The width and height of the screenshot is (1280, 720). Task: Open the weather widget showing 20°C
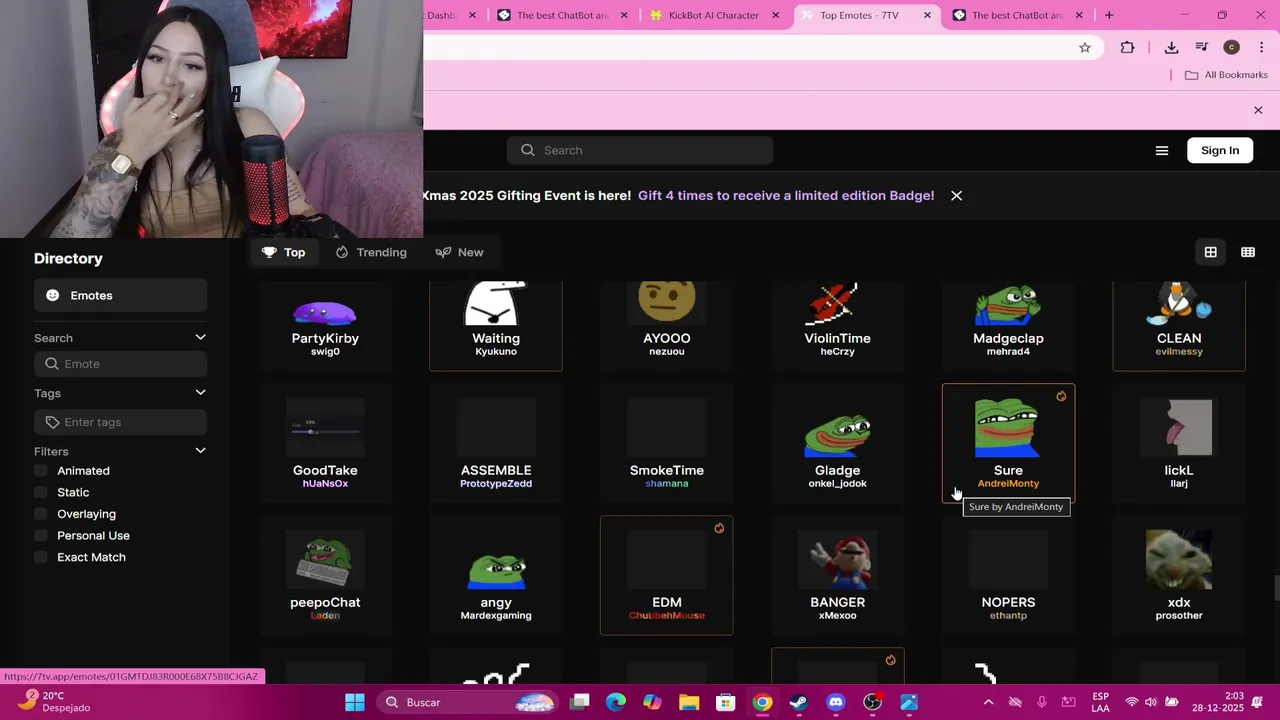coord(56,701)
